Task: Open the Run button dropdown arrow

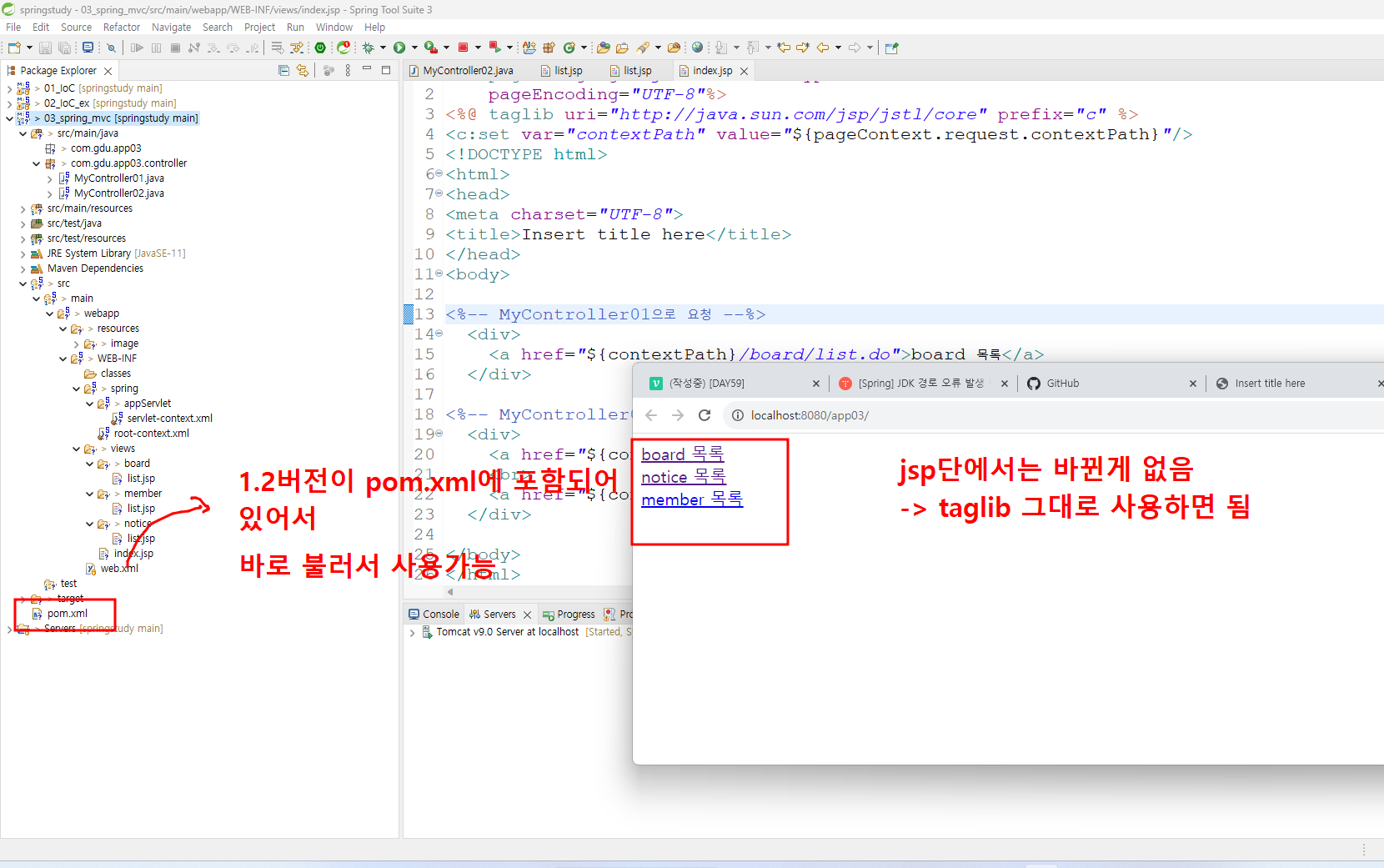Action: coord(414,48)
